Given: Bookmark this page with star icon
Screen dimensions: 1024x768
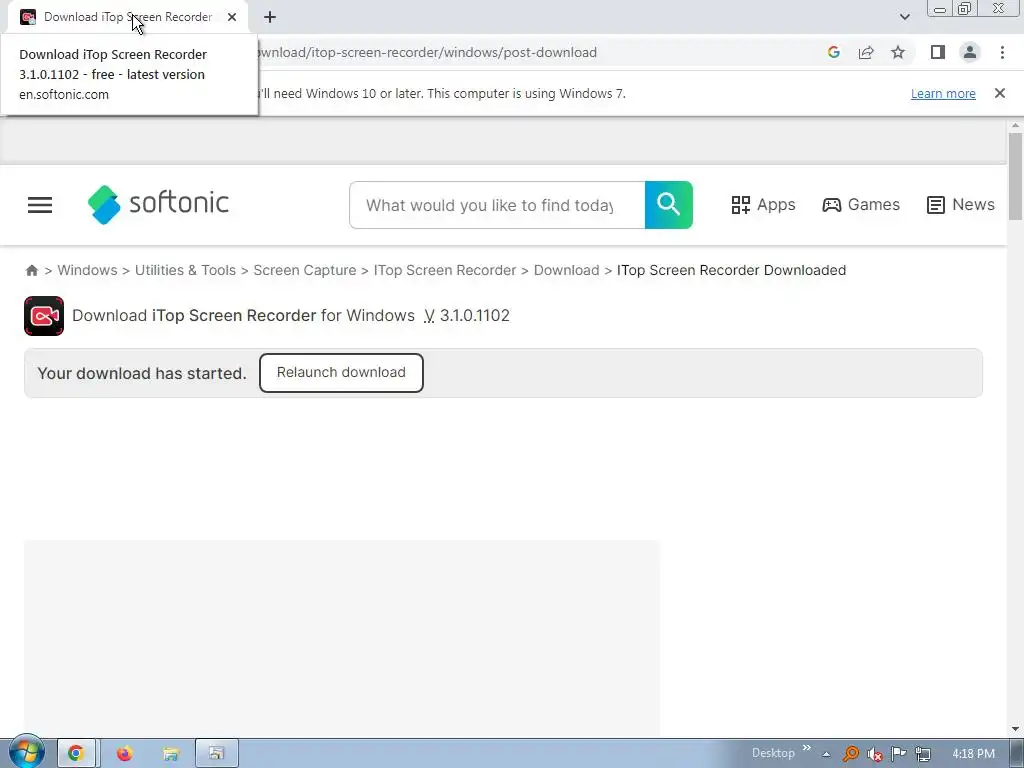Looking at the screenshot, I should 898,52.
